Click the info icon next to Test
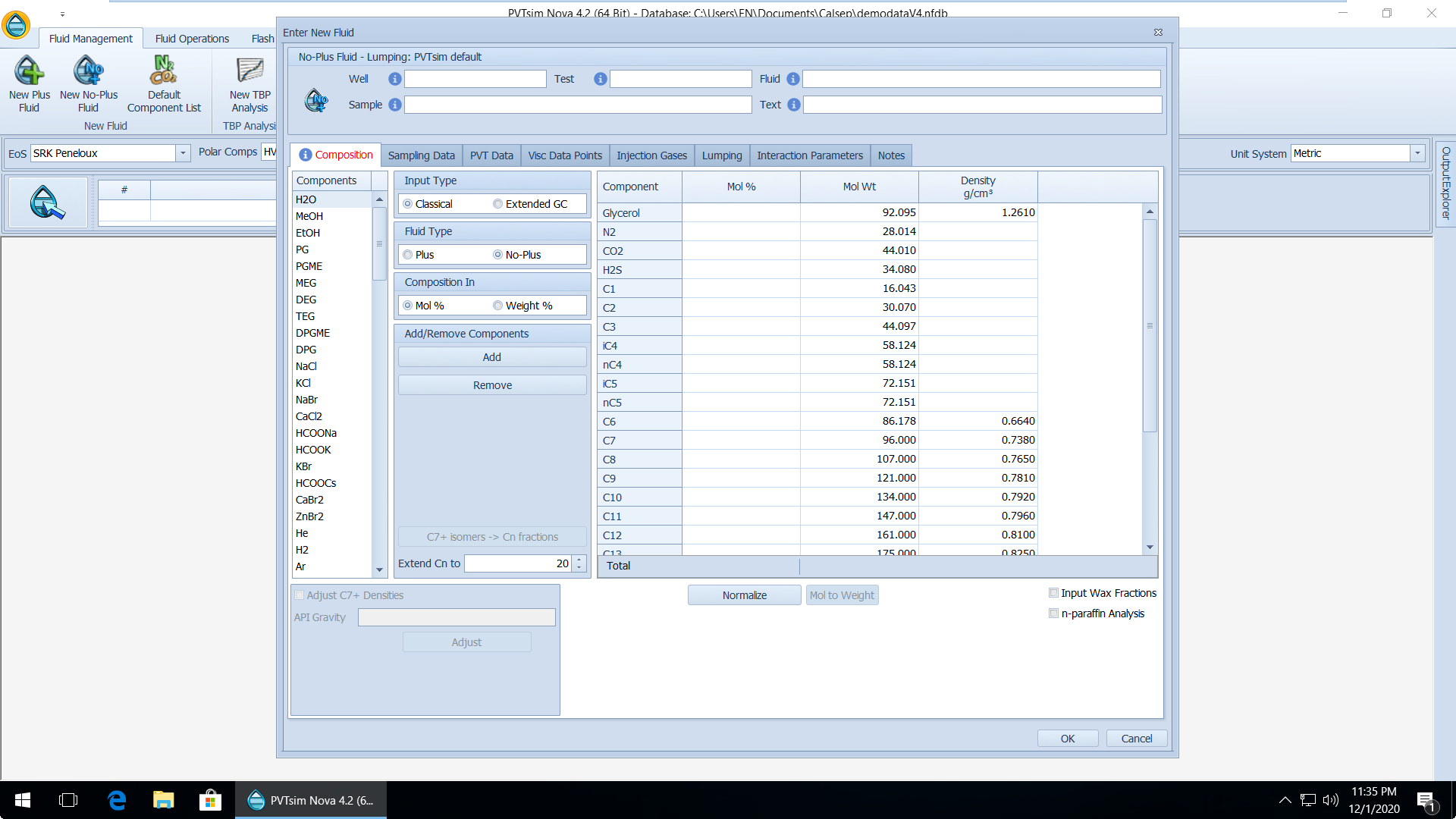The height and width of the screenshot is (819, 1456). [x=600, y=79]
